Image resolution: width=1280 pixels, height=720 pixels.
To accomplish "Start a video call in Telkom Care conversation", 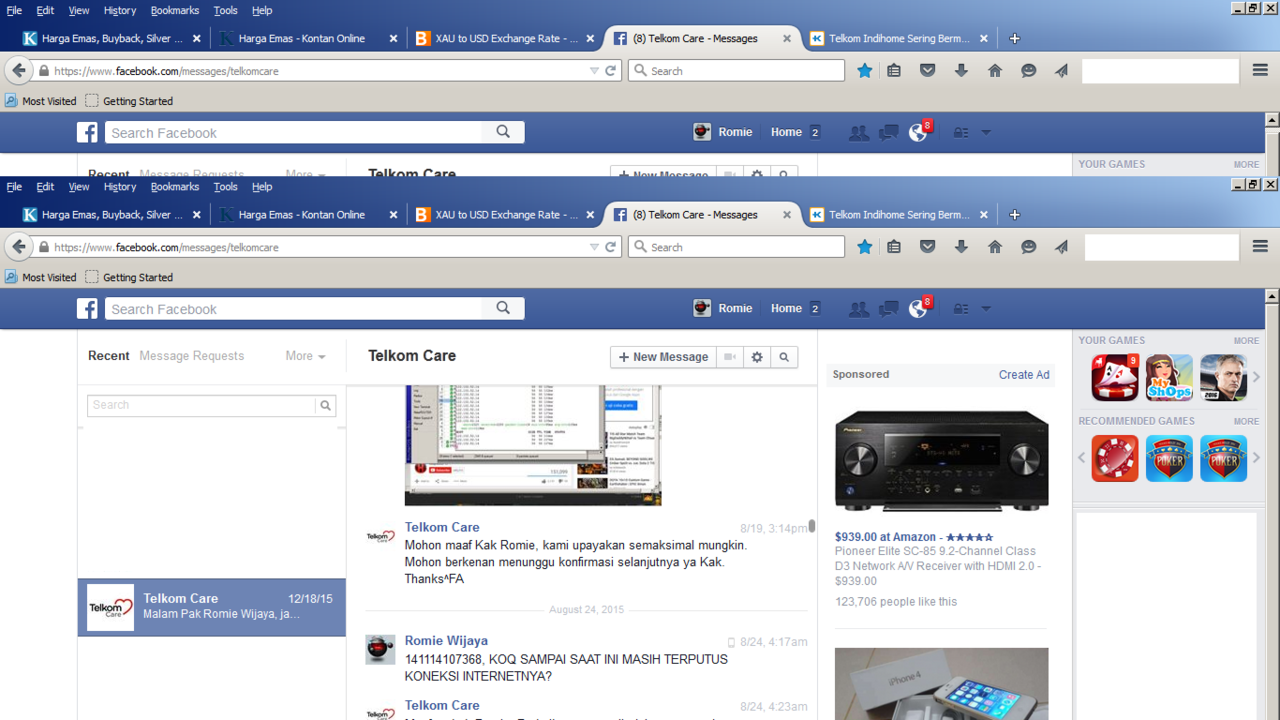I will pyautogui.click(x=730, y=357).
